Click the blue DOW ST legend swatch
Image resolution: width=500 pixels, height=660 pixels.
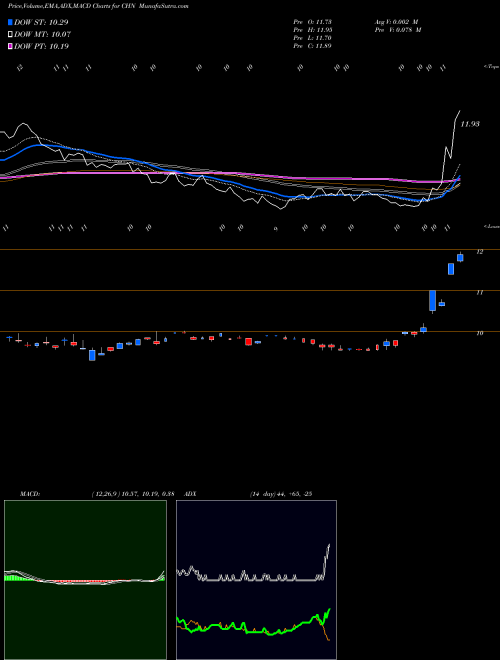[x=10, y=22]
